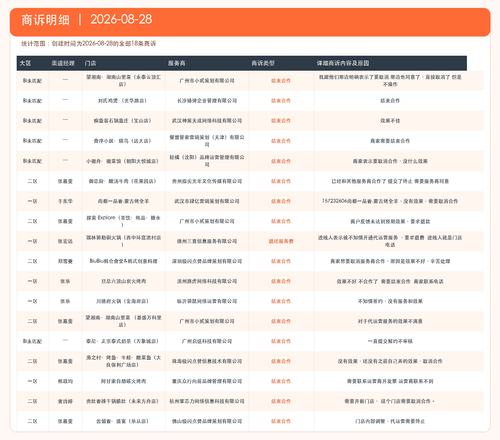Click the service provider 武汉市肆亿营销策划有限公司
The height and width of the screenshot is (440, 500).
pyautogui.click(x=207, y=201)
